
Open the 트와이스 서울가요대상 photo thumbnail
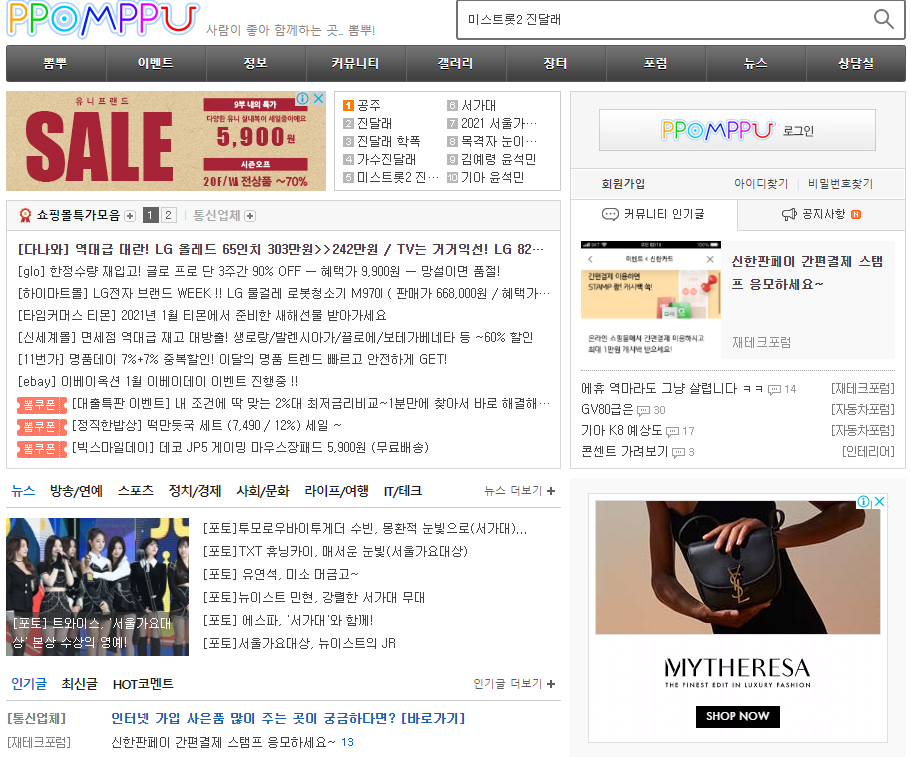coord(98,587)
